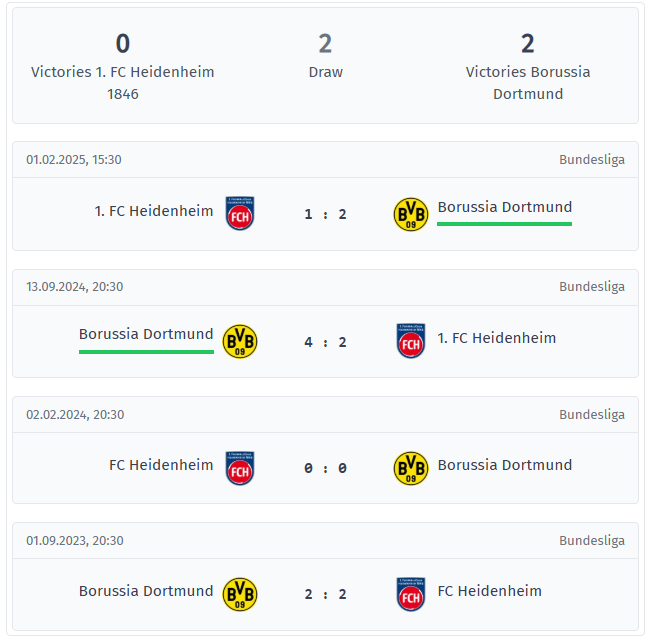Click Bundesliga label on 01.02.2025 match
Viewport: 650px width, 640px height.
[591, 160]
